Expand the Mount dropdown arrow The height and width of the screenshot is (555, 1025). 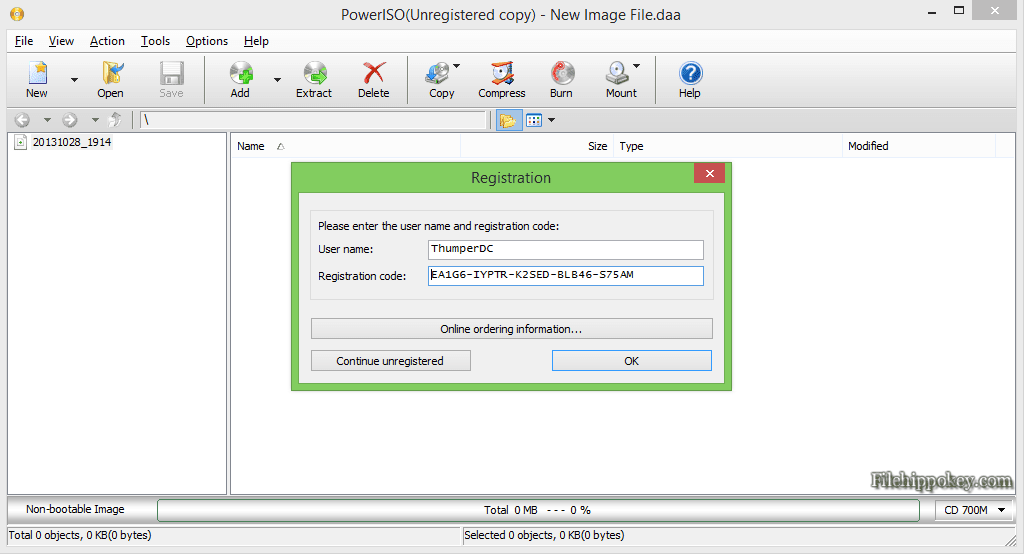click(637, 66)
